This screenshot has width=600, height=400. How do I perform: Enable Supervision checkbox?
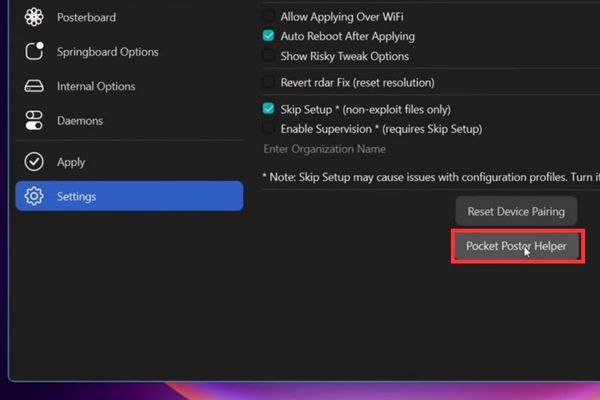coord(268,128)
